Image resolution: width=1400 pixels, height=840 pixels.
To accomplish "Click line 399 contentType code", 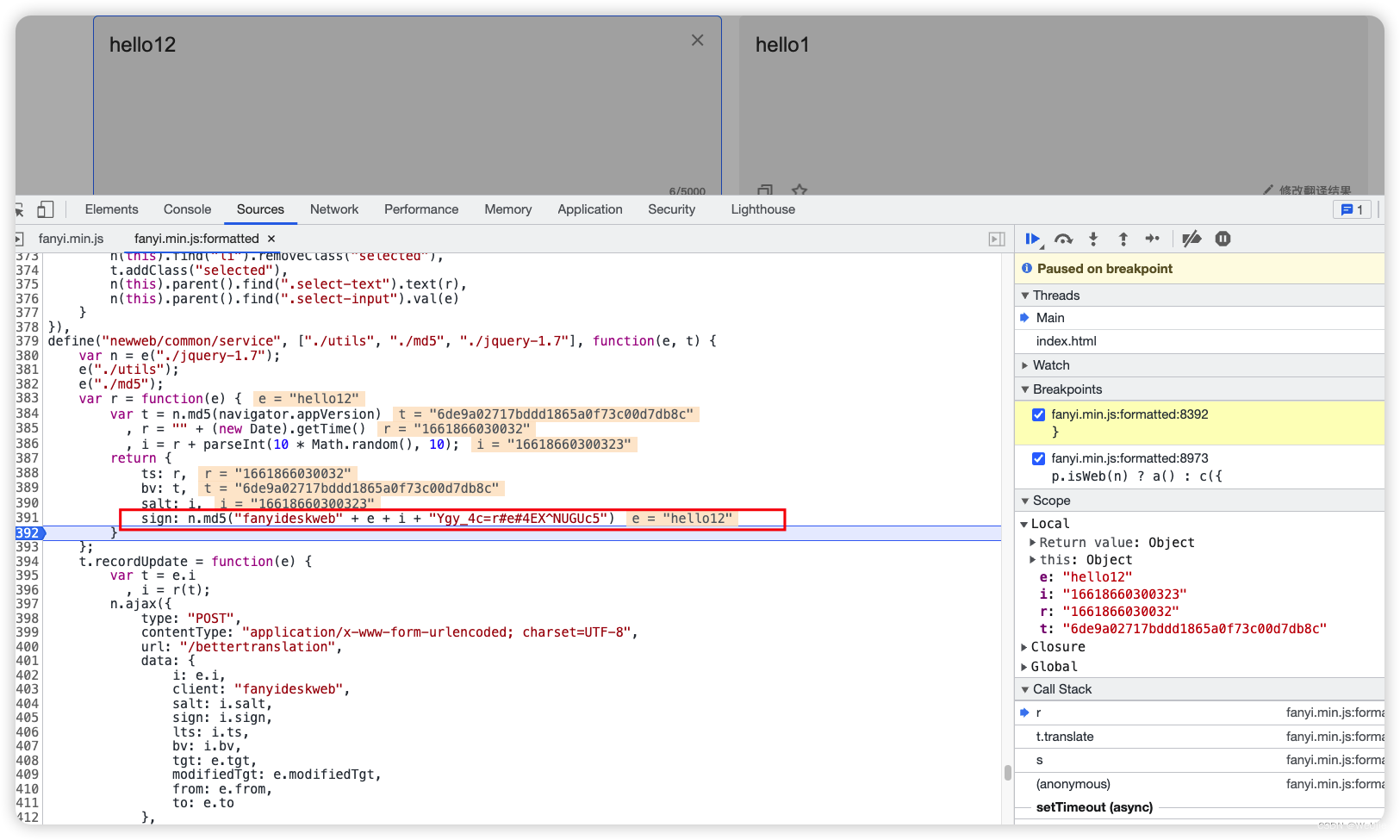I will click(389, 632).
